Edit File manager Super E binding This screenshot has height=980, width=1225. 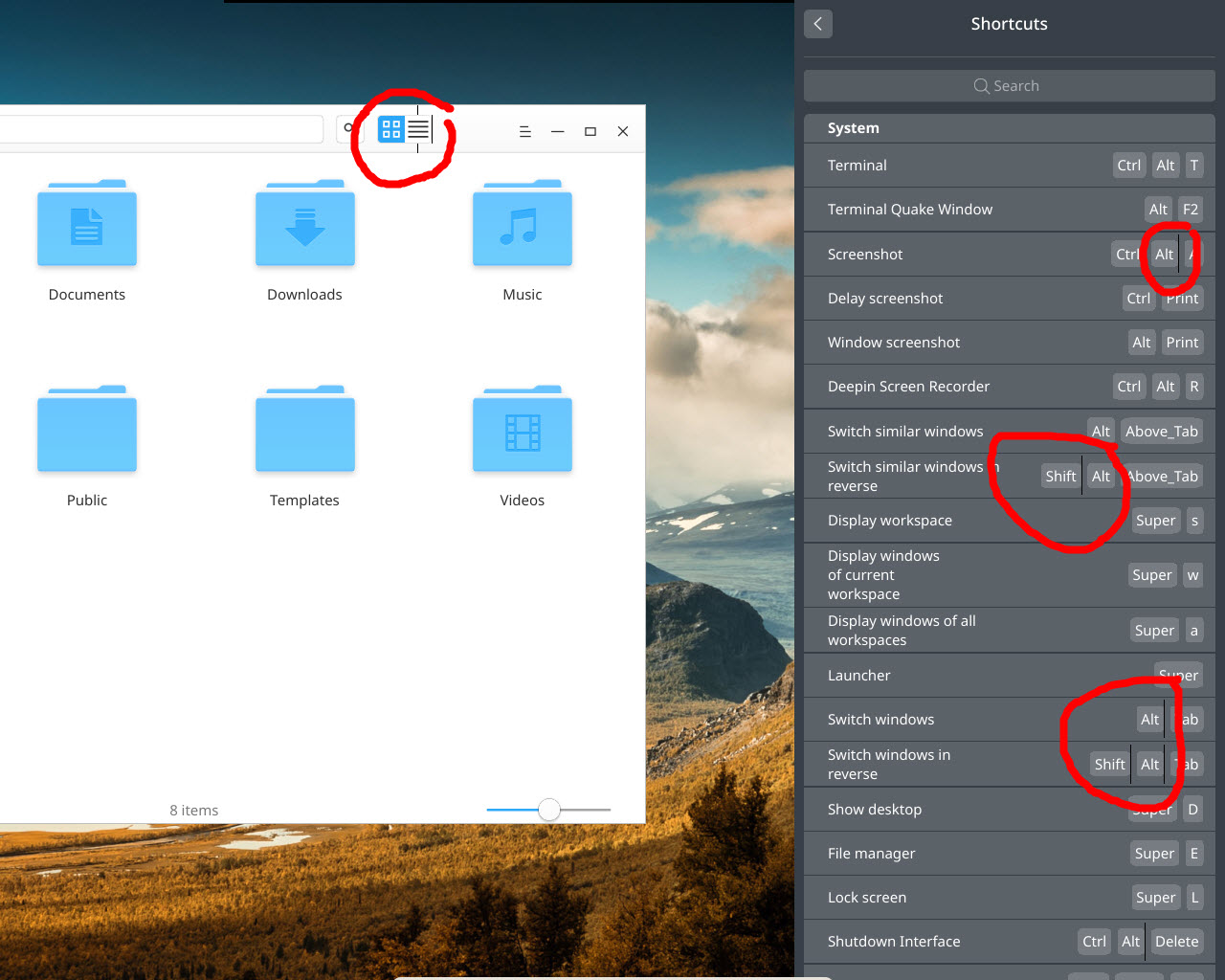click(1167, 854)
